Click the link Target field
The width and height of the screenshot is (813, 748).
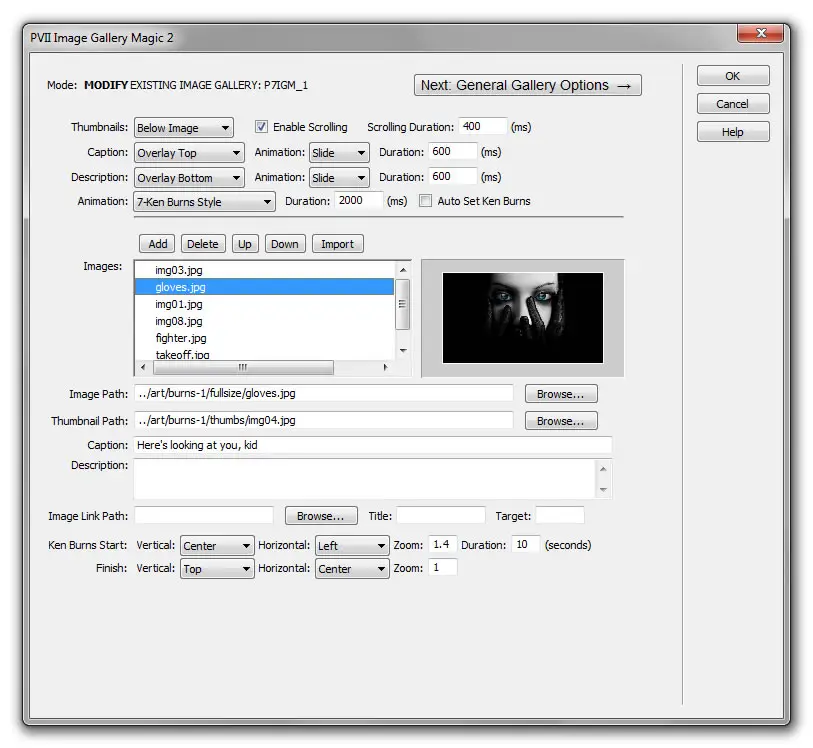pyautogui.click(x=559, y=515)
